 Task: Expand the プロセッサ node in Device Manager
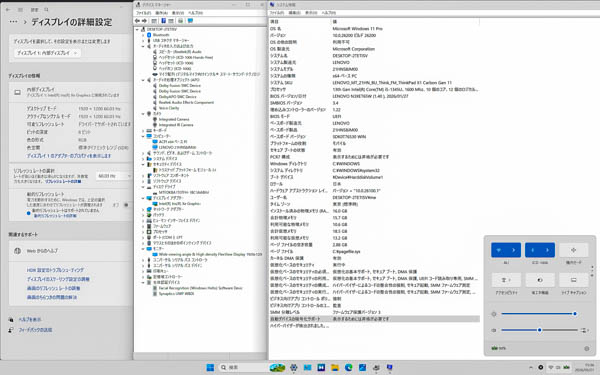click(143, 232)
